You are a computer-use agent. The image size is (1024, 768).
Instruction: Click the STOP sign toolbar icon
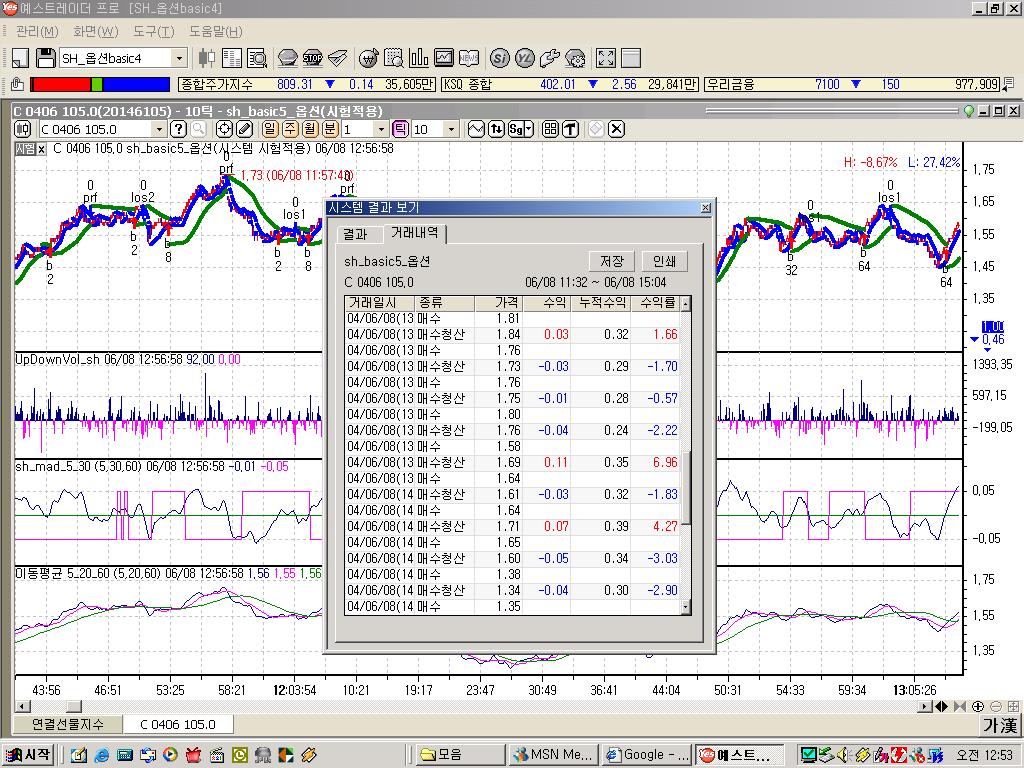[x=312, y=58]
